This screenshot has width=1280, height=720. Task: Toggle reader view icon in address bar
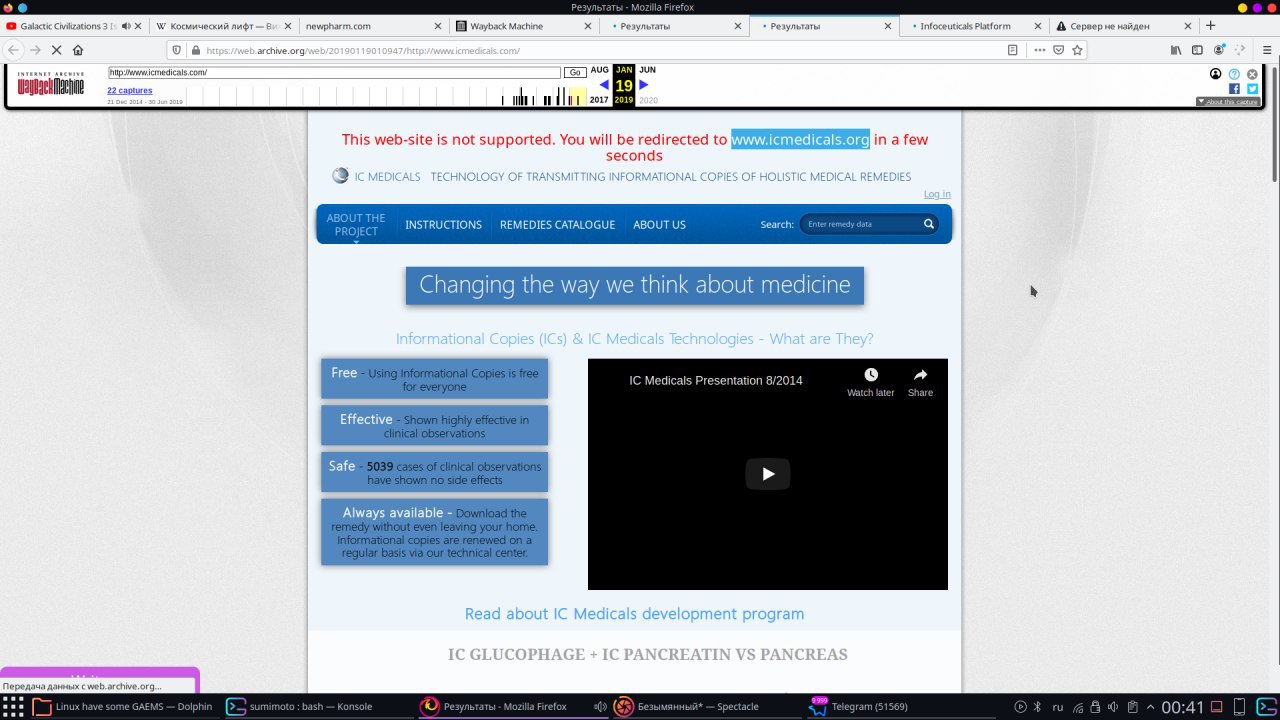click(x=1013, y=50)
